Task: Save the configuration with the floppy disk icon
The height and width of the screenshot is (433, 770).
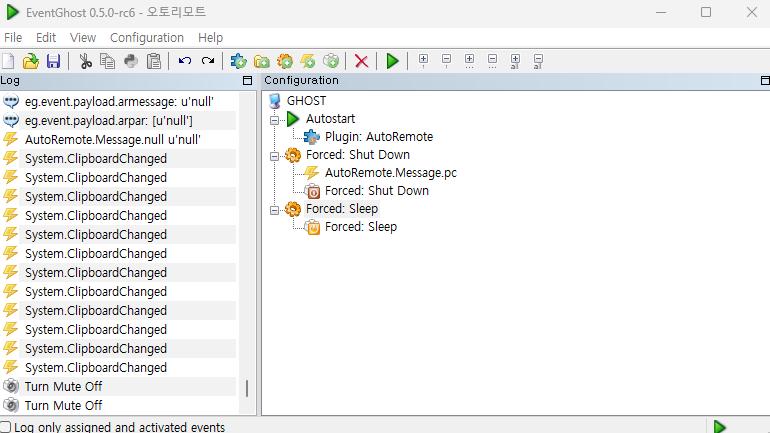Action: (53, 61)
